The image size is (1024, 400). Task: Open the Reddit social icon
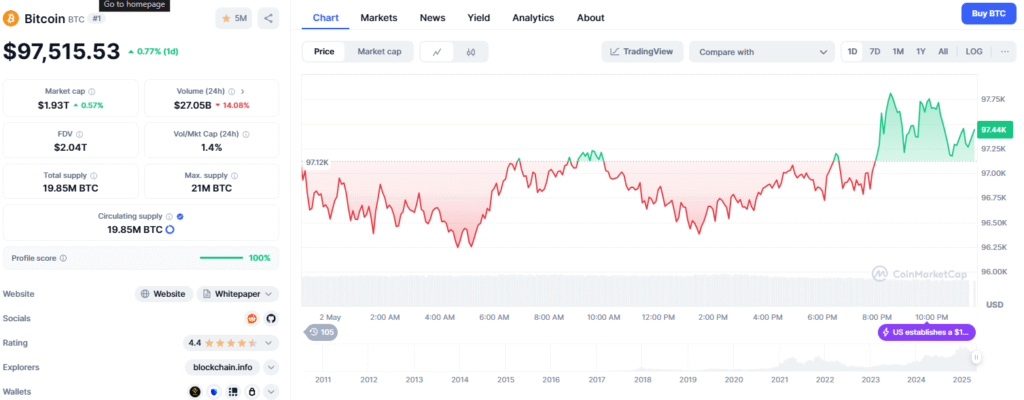point(251,318)
